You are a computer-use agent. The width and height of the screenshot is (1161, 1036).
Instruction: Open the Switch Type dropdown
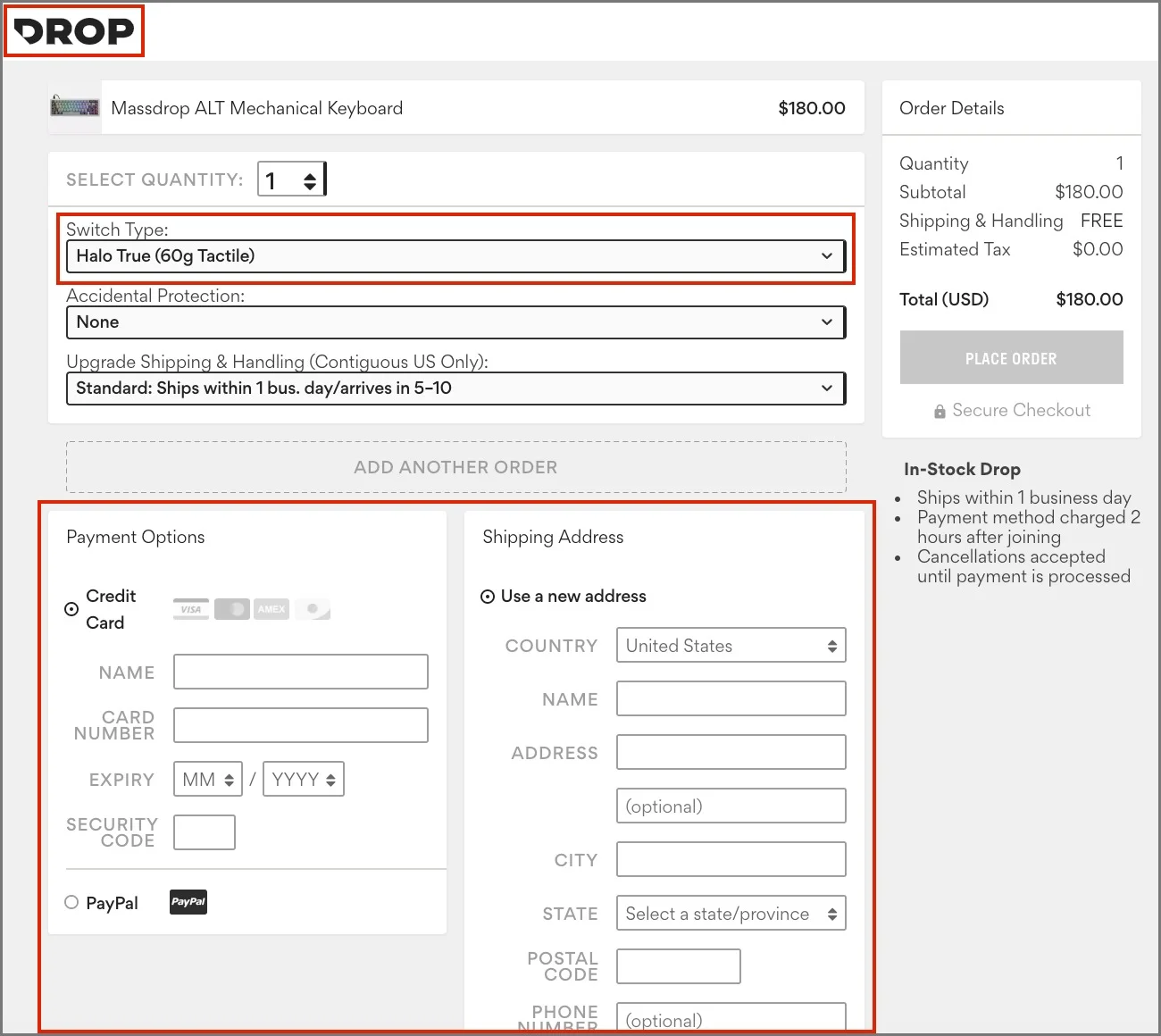pyautogui.click(x=455, y=256)
